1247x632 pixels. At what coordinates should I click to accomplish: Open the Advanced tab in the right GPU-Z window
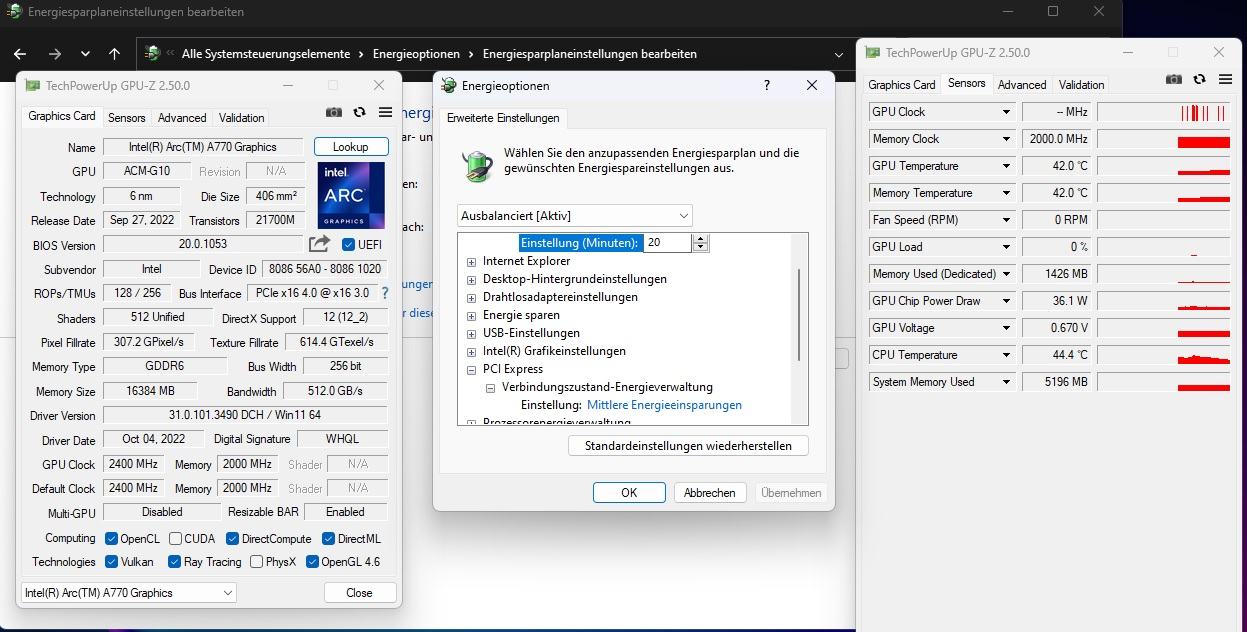[1022, 85]
